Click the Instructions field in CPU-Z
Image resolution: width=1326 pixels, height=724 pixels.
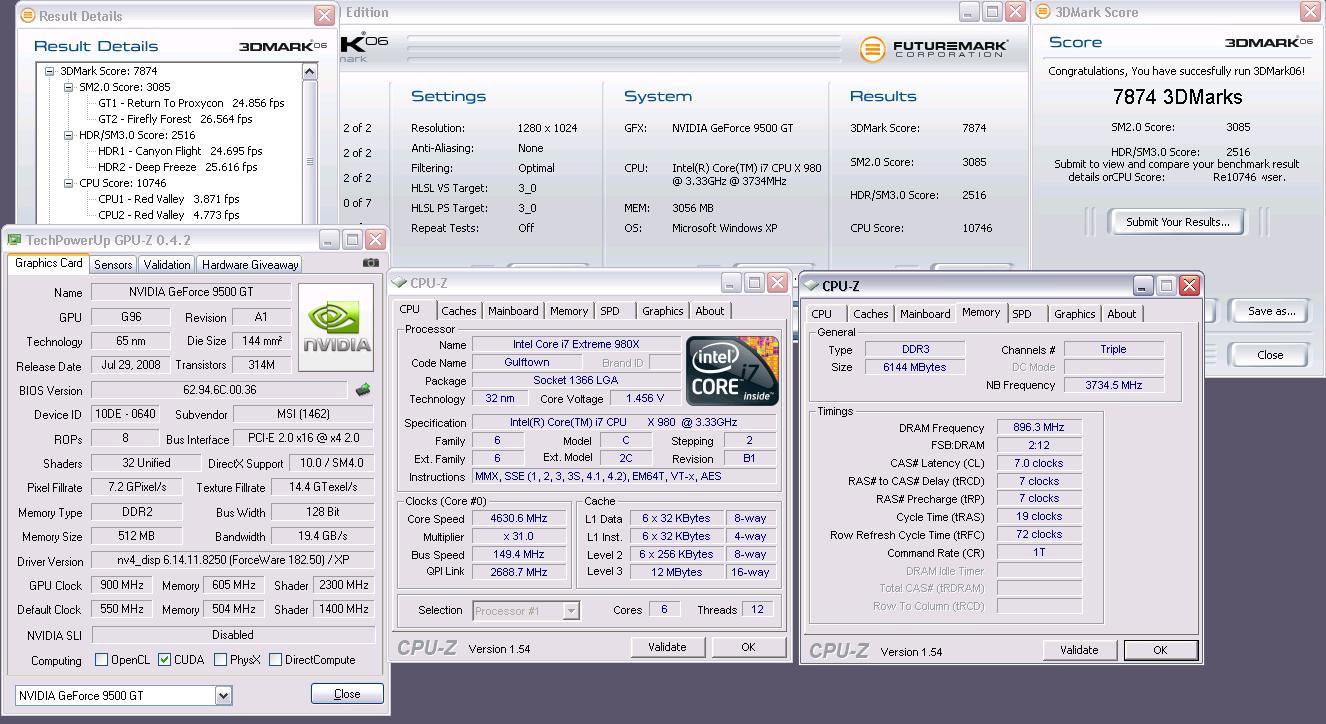point(624,477)
